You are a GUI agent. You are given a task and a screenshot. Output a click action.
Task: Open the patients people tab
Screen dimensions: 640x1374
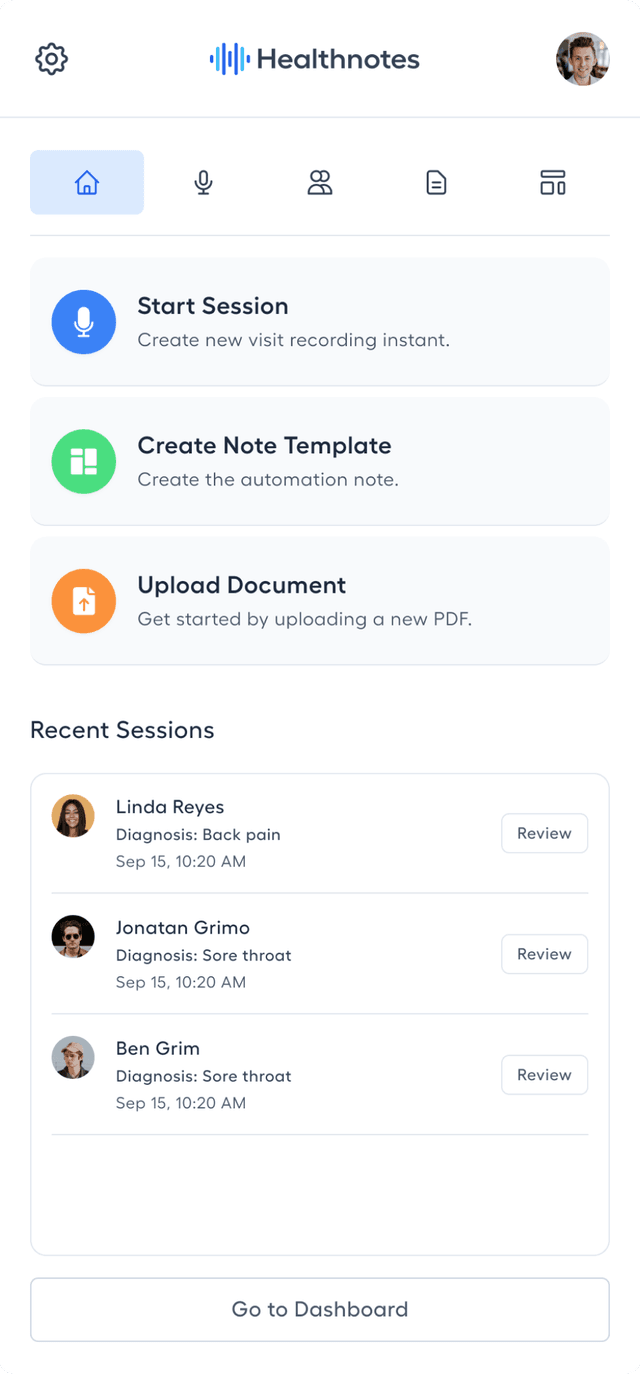coord(320,183)
